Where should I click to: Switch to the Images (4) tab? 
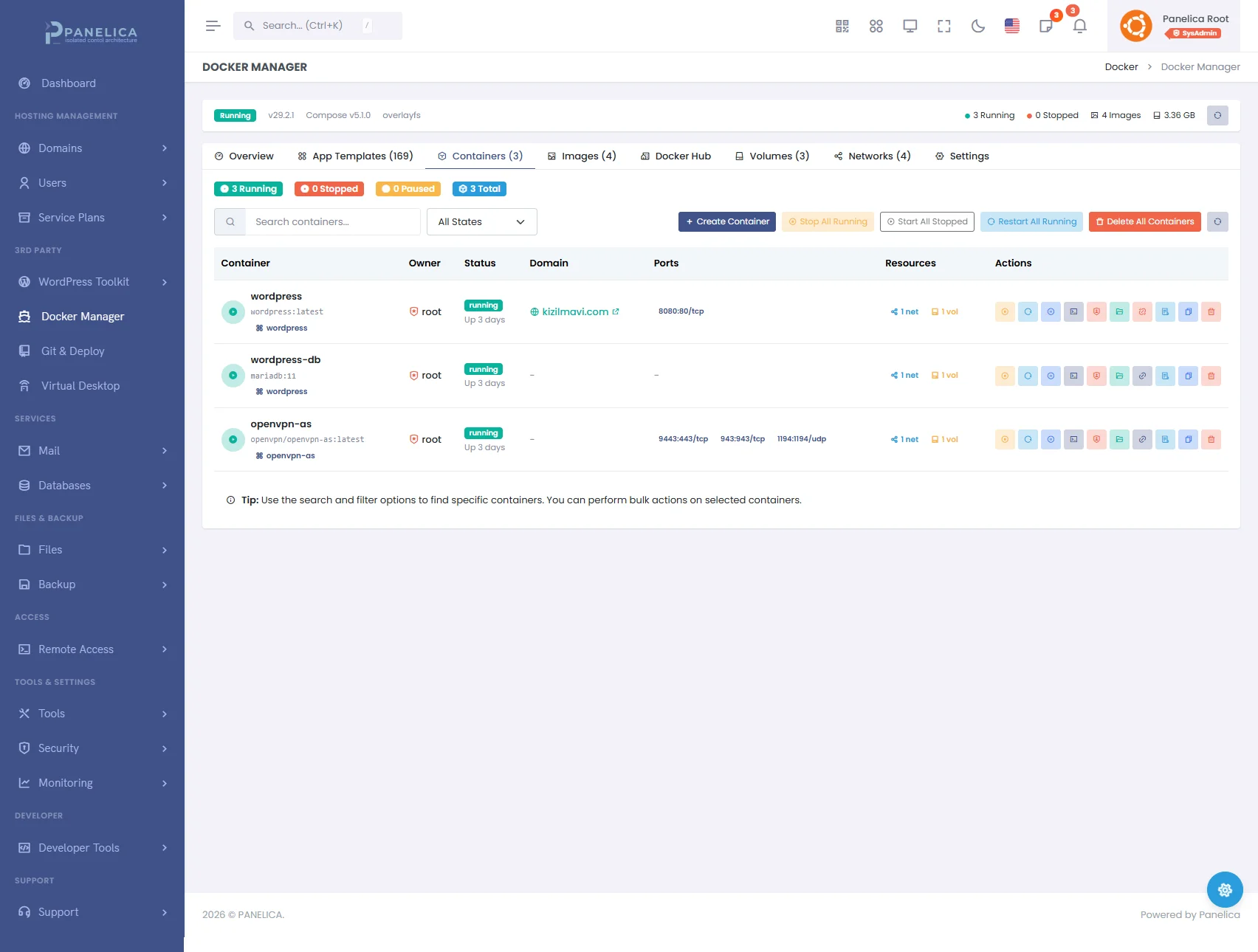coord(582,156)
